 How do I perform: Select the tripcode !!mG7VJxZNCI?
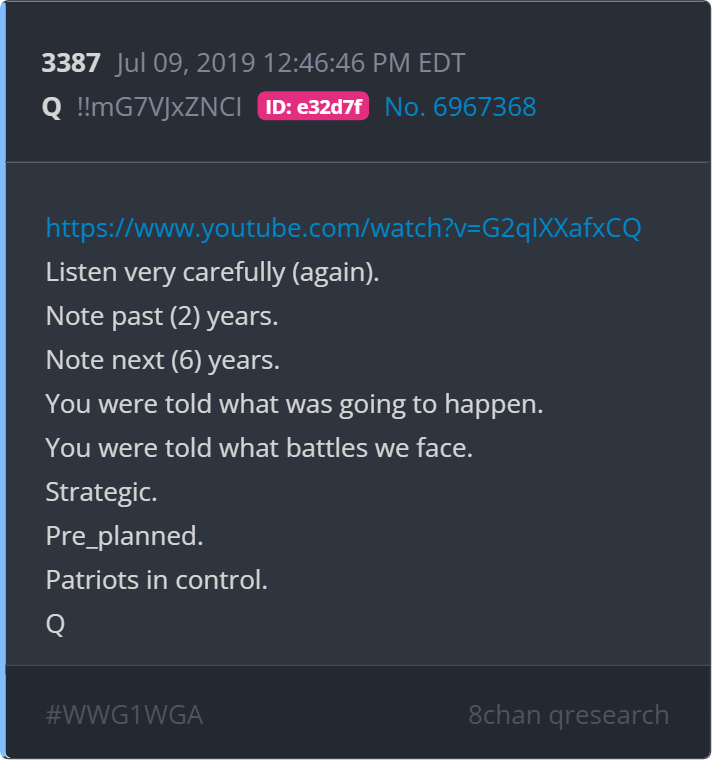[159, 107]
